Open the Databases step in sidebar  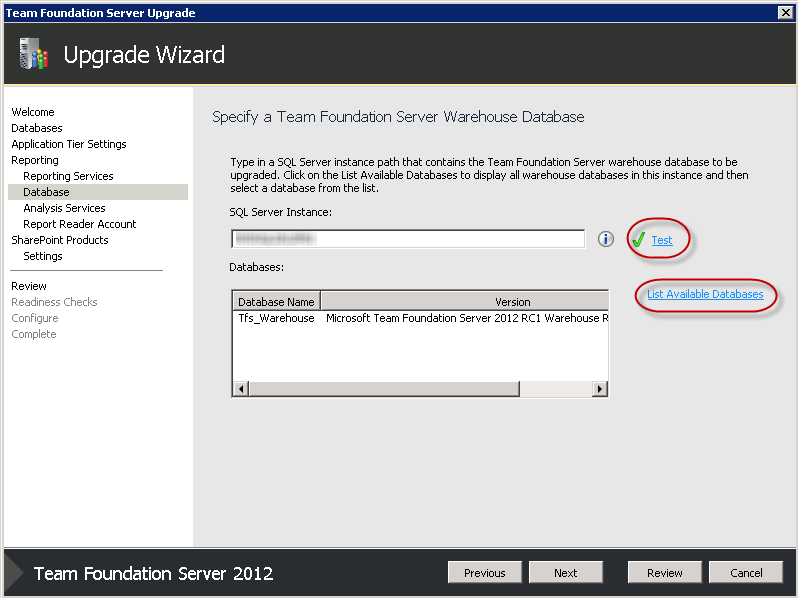pyautogui.click(x=37, y=128)
